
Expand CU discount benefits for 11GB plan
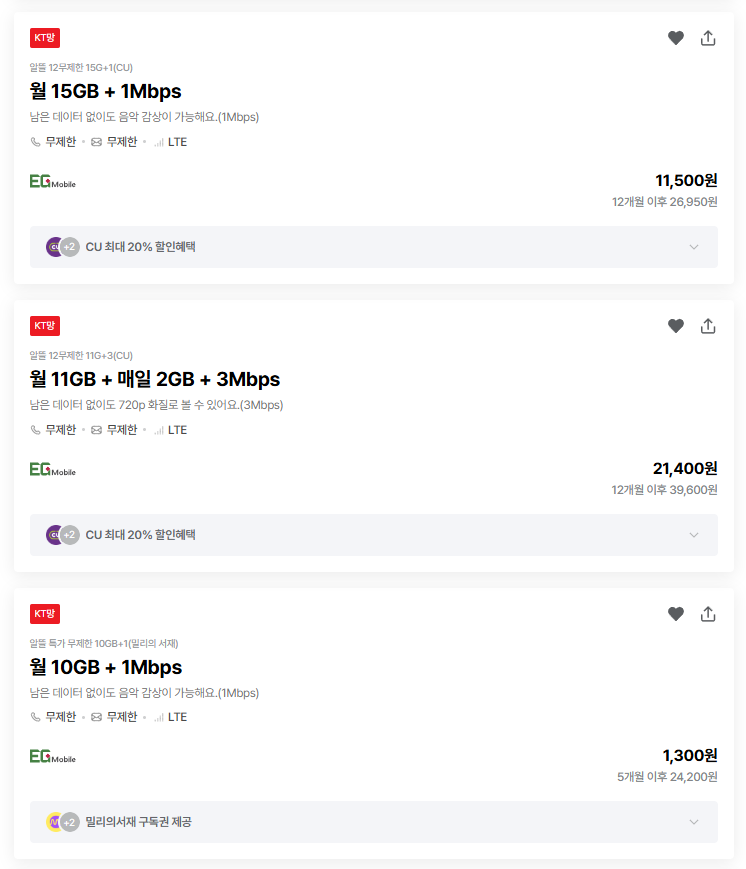pyautogui.click(x=694, y=535)
